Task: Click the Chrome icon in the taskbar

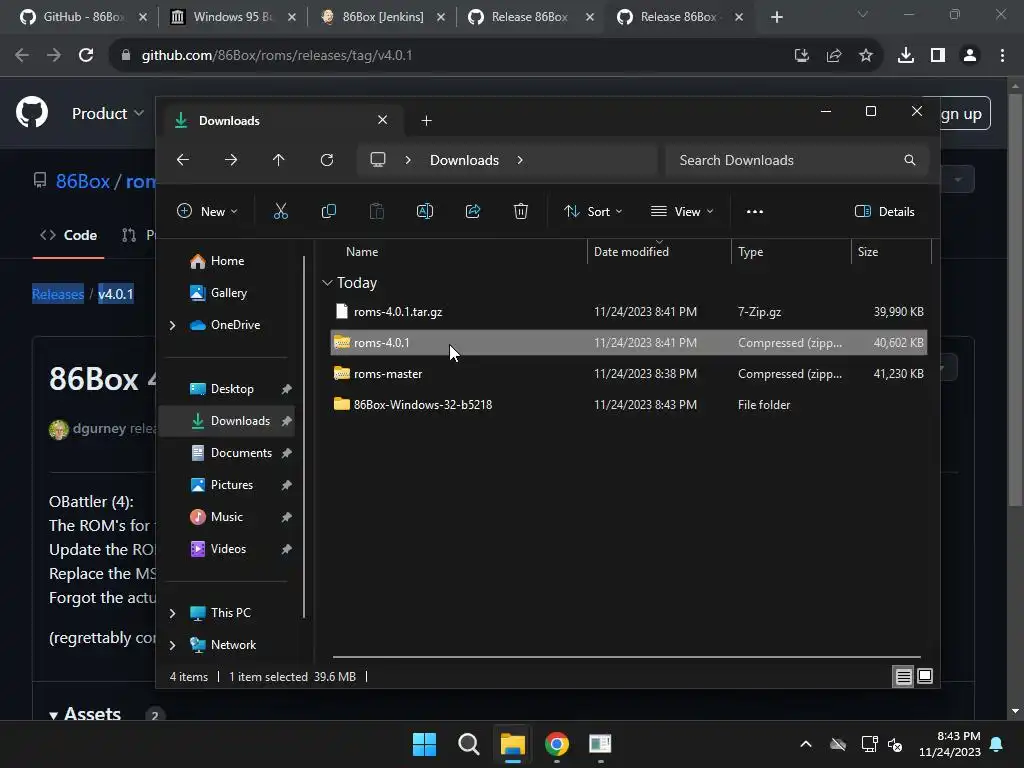Action: point(557,744)
